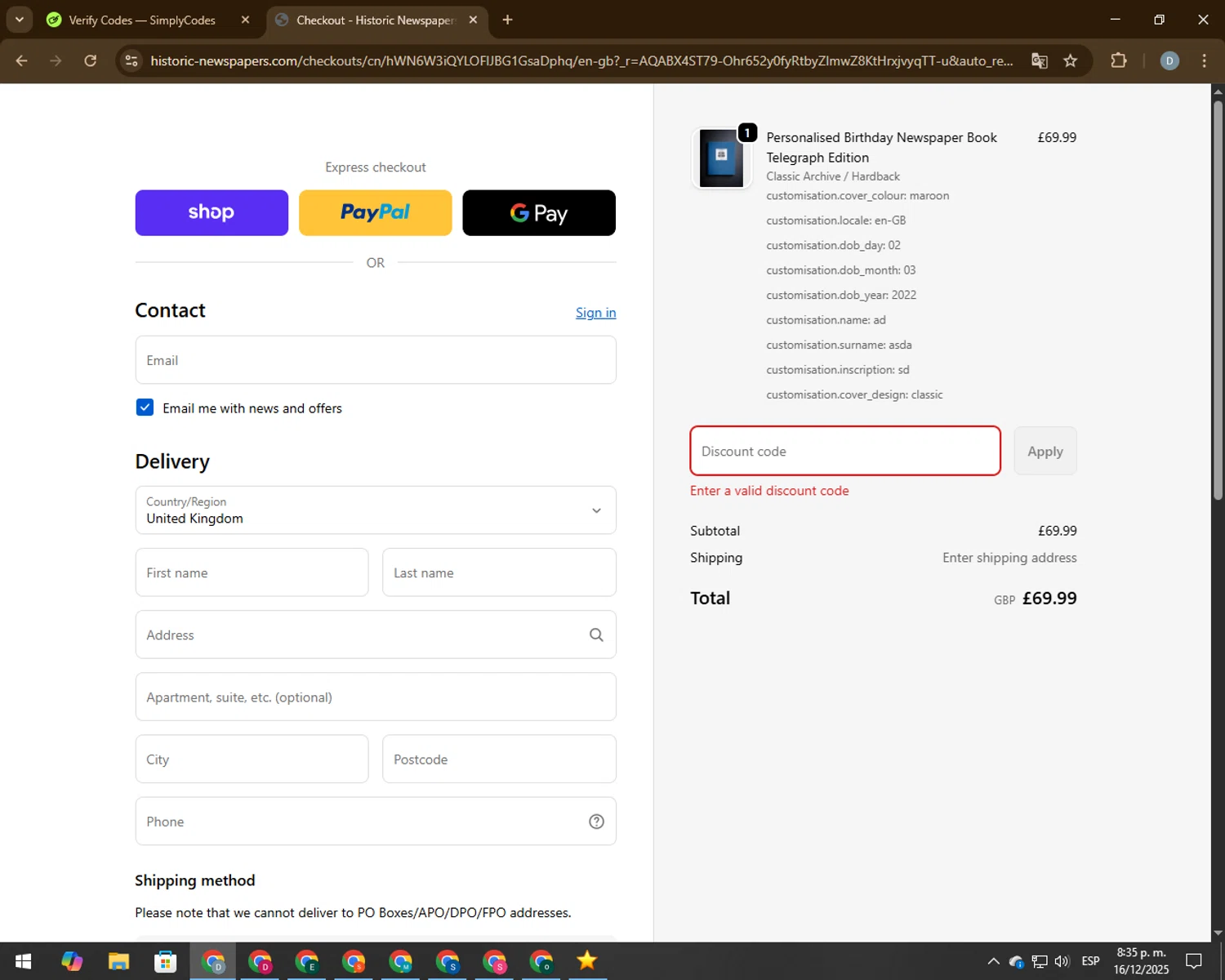Viewport: 1225px width, 980px height.
Task: Open the tab search dropdown arrow
Action: [19, 20]
